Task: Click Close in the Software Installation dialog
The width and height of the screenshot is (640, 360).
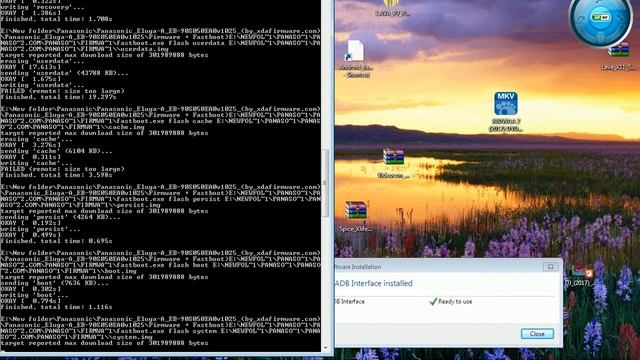Action: pyautogui.click(x=537, y=334)
